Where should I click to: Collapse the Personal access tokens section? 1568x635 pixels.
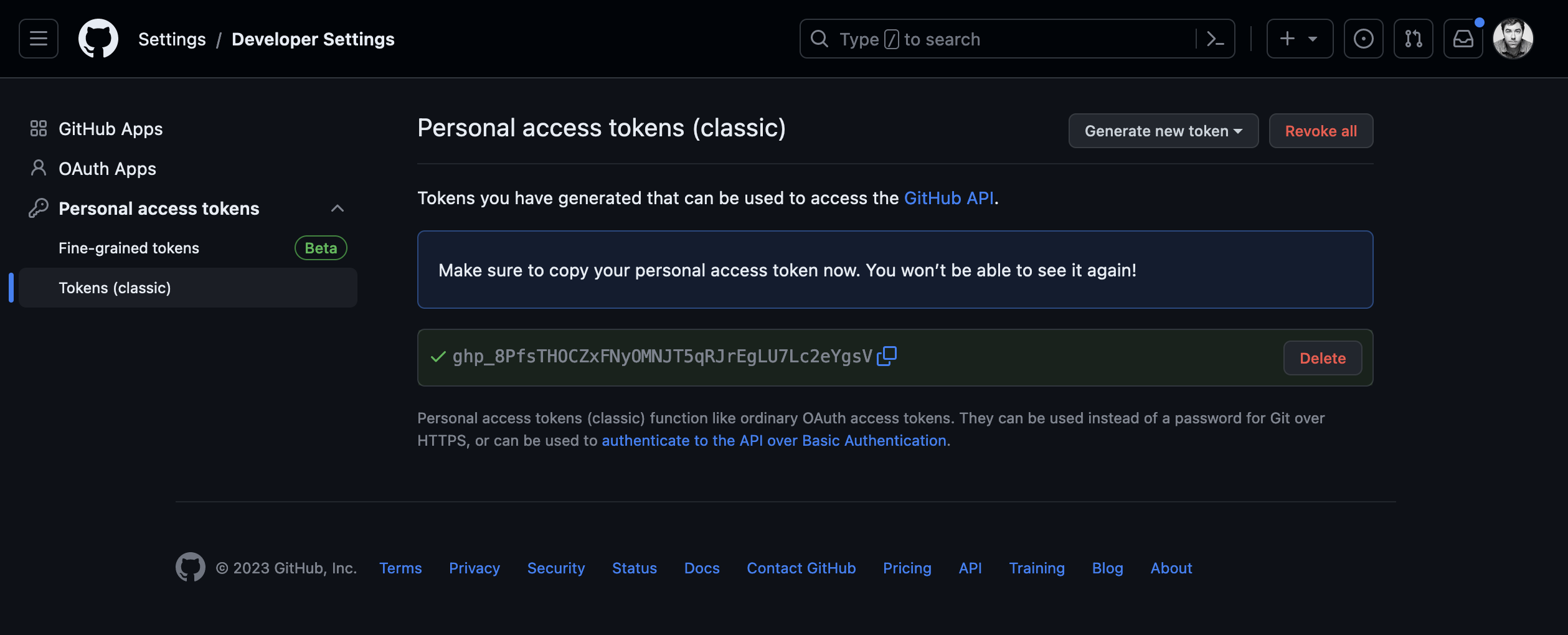click(x=338, y=208)
